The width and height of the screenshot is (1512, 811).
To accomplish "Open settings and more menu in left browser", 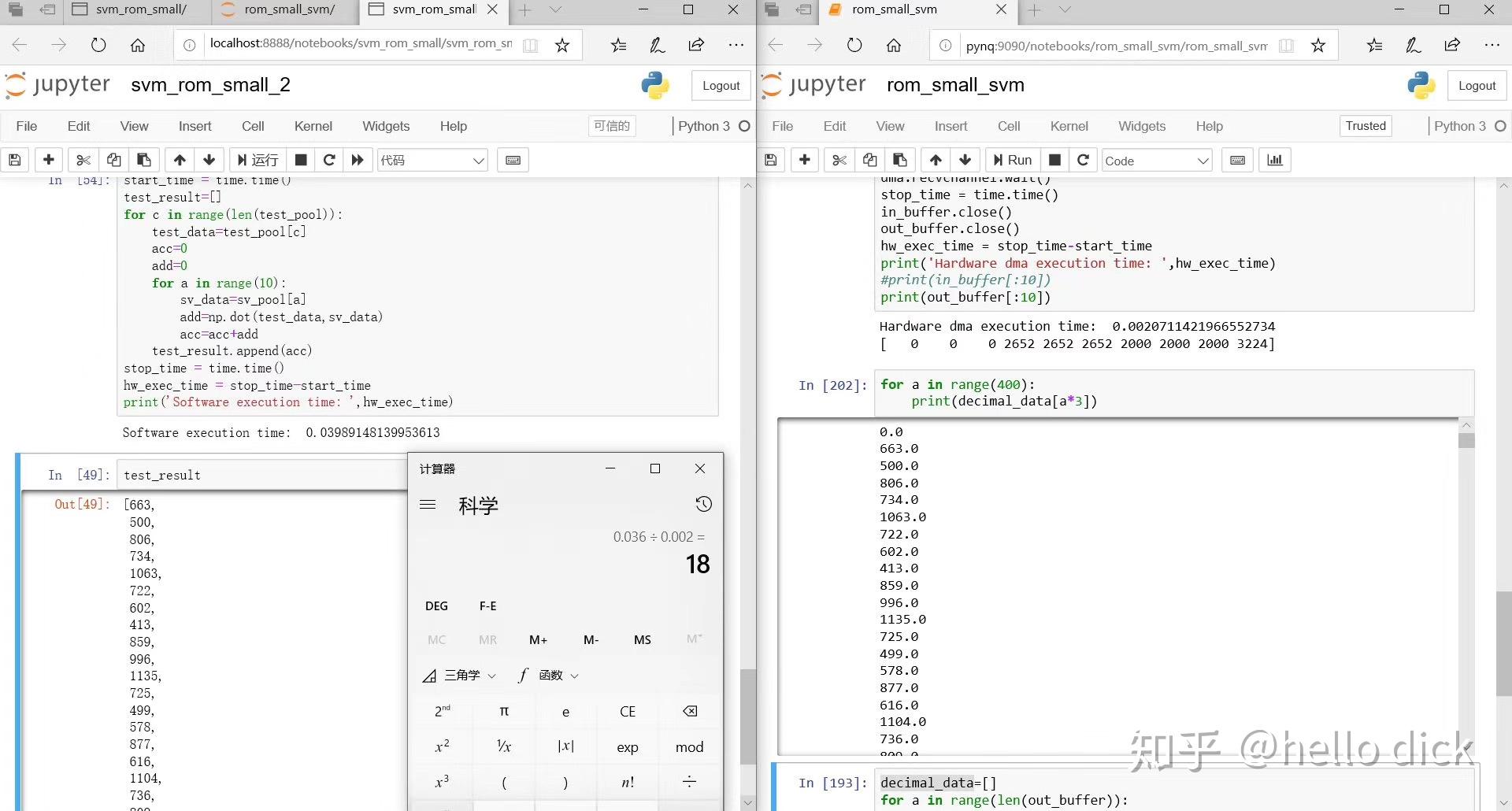I will point(736,46).
